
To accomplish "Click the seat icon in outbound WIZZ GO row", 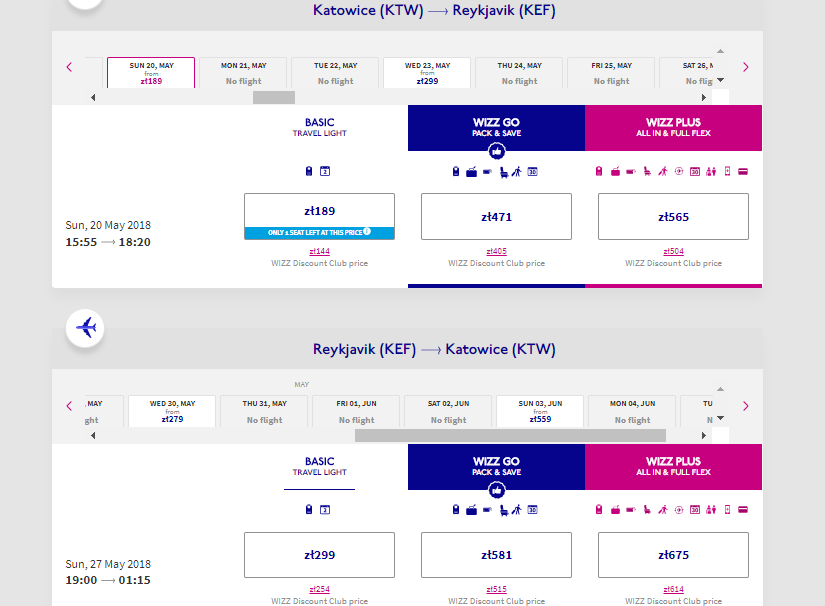I will pos(501,171).
